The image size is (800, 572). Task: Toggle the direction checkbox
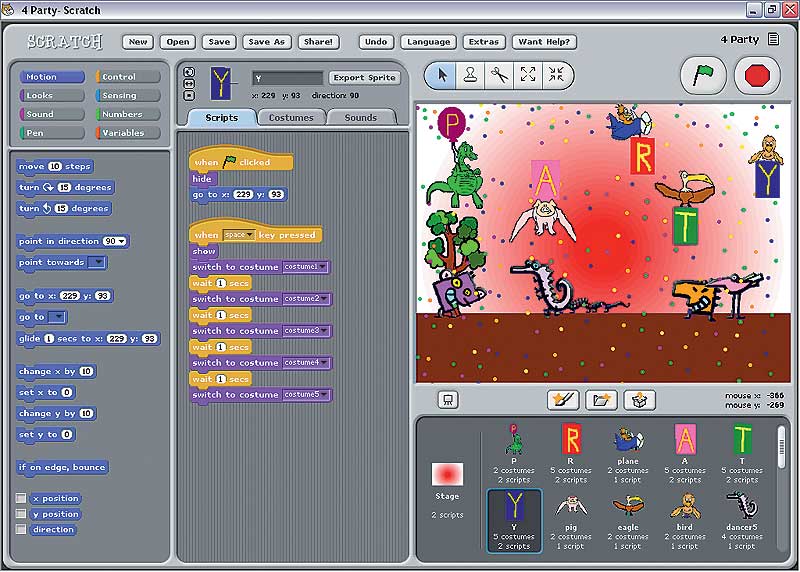21,529
